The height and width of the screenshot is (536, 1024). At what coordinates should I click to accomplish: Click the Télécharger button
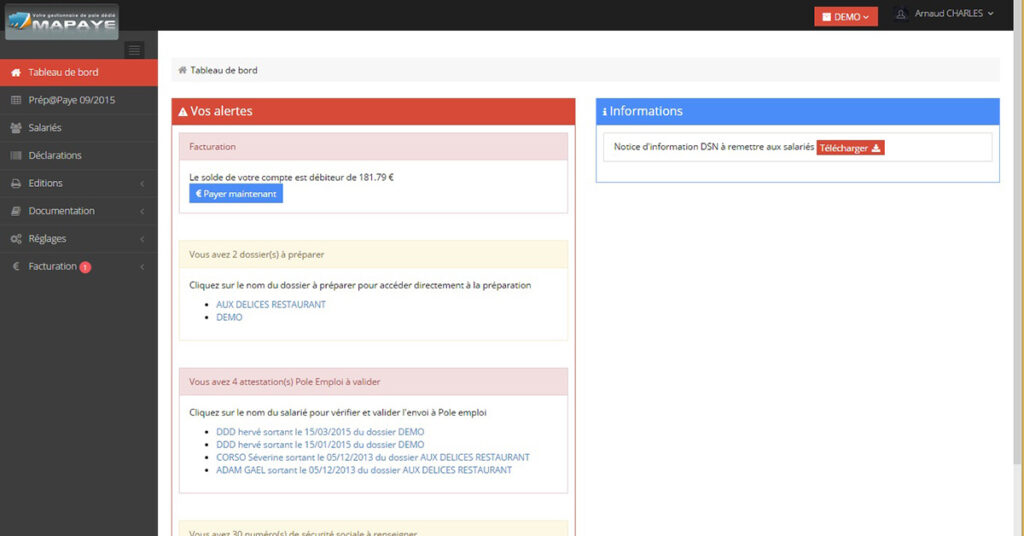tap(850, 148)
